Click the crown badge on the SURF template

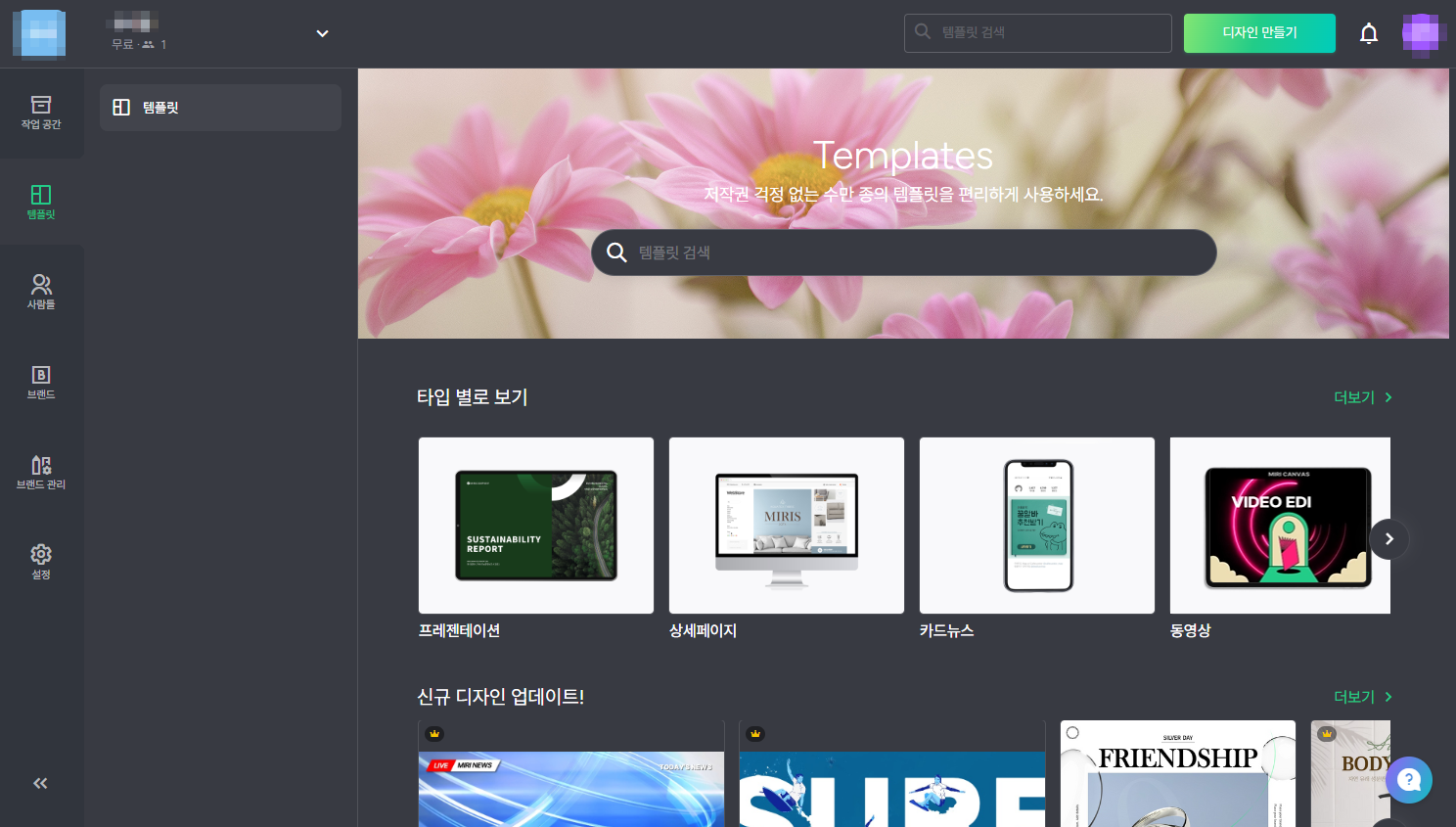755,734
